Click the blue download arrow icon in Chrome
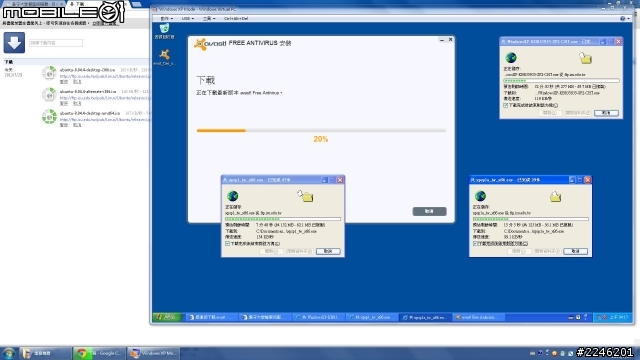The height and width of the screenshot is (360, 640). [14, 42]
